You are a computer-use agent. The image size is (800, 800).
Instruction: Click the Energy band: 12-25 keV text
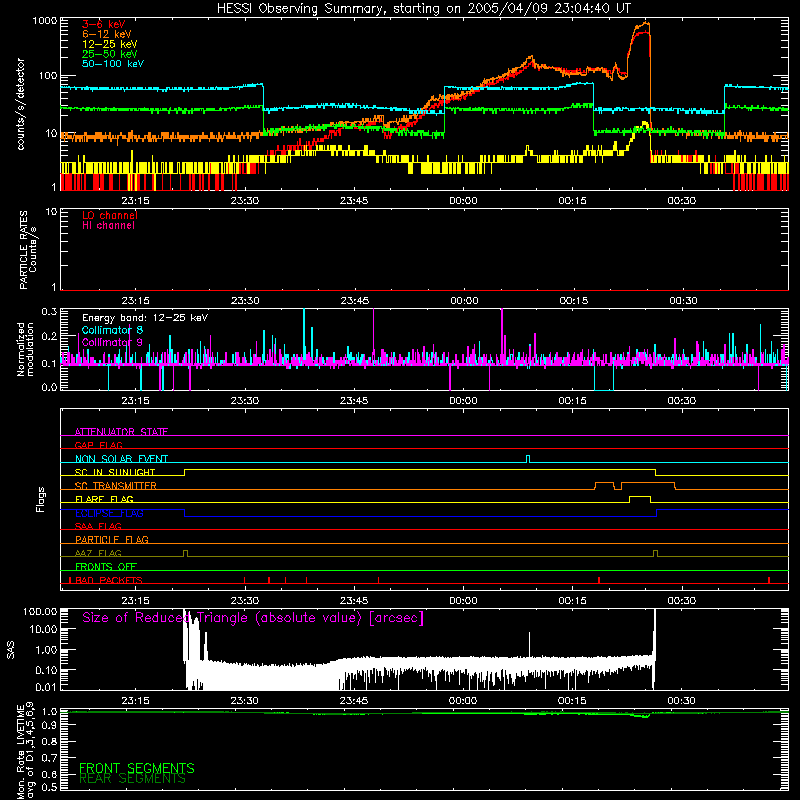coord(145,318)
